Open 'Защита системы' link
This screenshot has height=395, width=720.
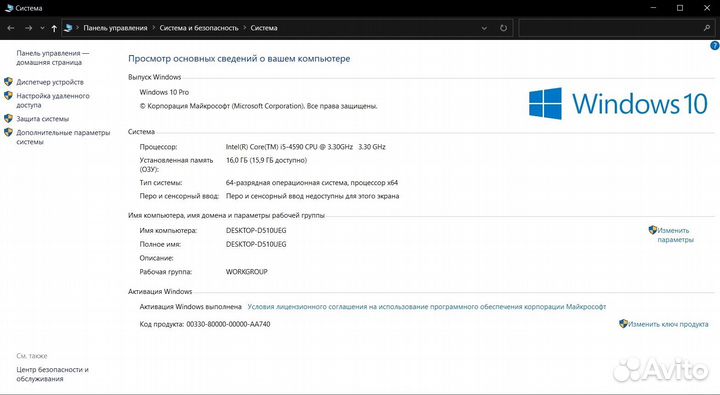coord(43,118)
